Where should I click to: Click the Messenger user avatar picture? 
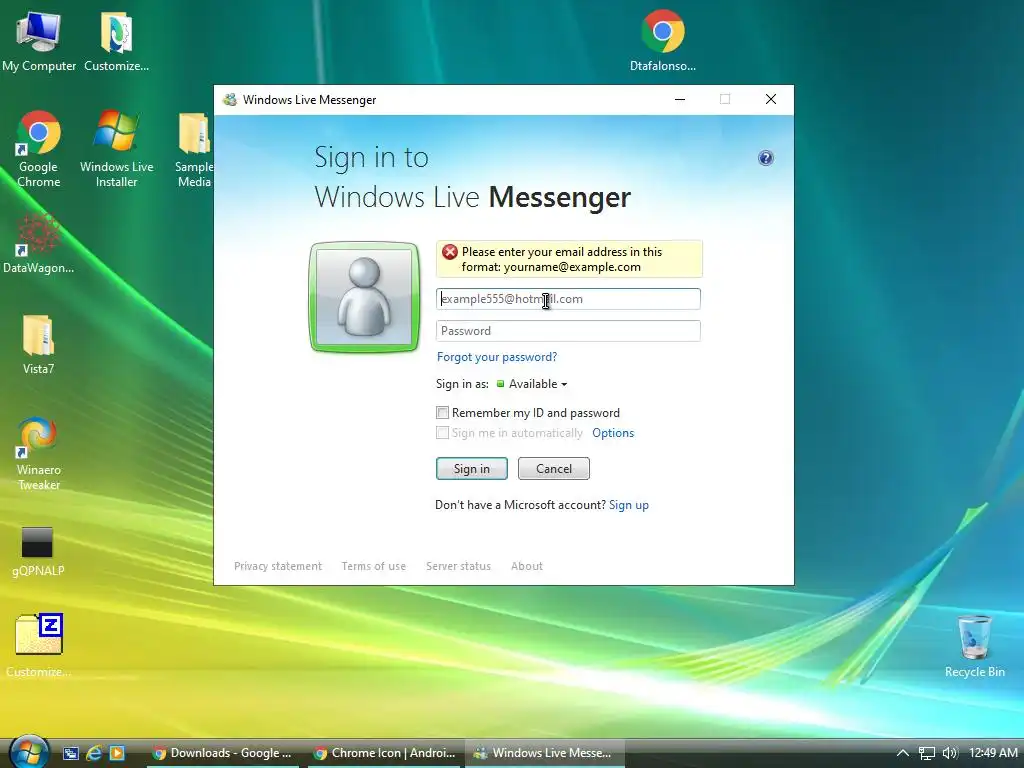pos(364,297)
